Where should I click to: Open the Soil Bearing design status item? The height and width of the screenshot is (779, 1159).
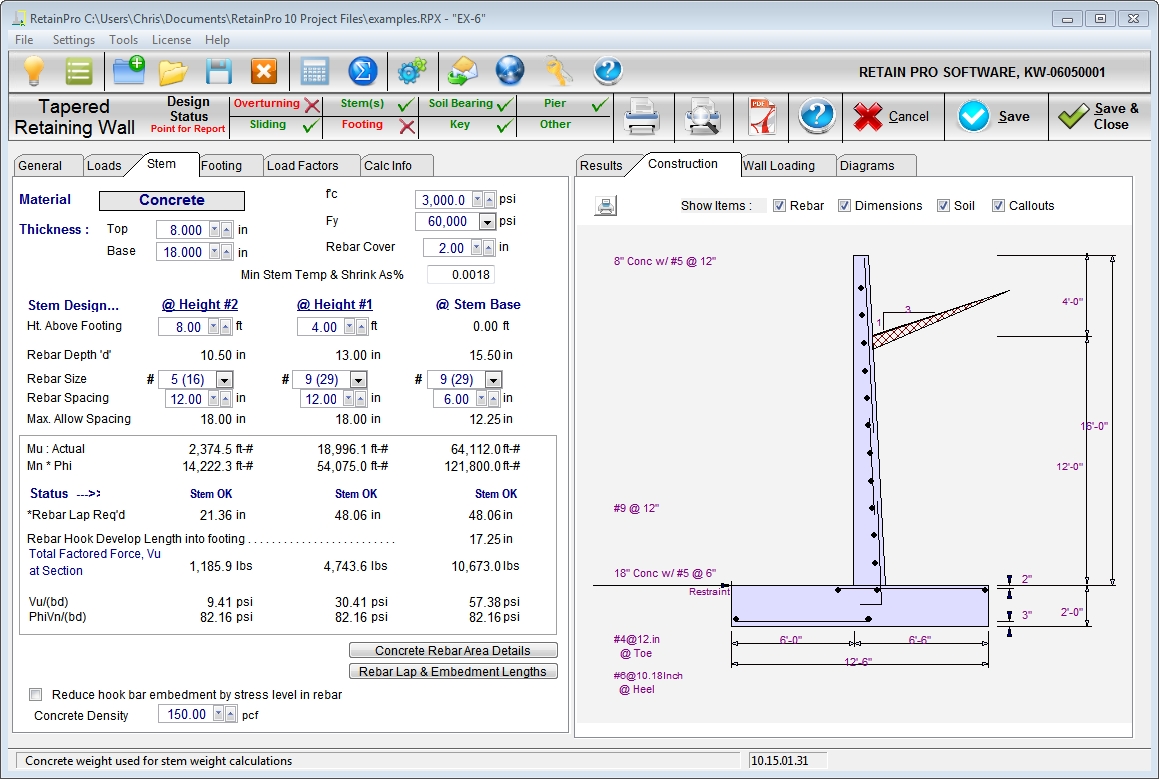(x=470, y=105)
